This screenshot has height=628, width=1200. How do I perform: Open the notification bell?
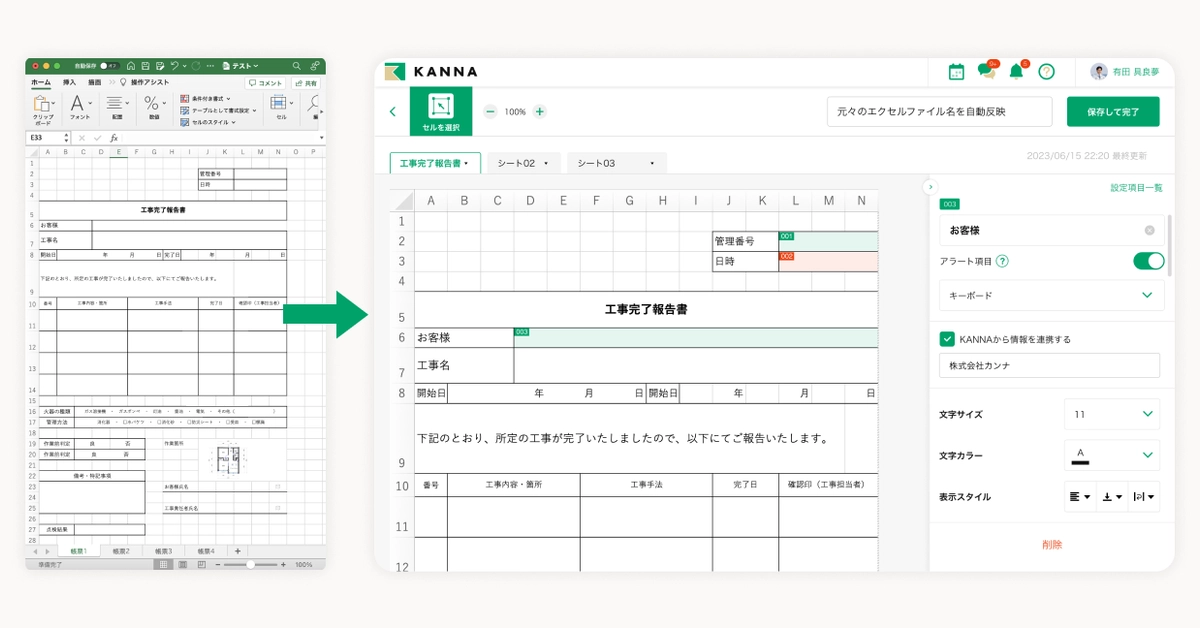click(x=1017, y=70)
